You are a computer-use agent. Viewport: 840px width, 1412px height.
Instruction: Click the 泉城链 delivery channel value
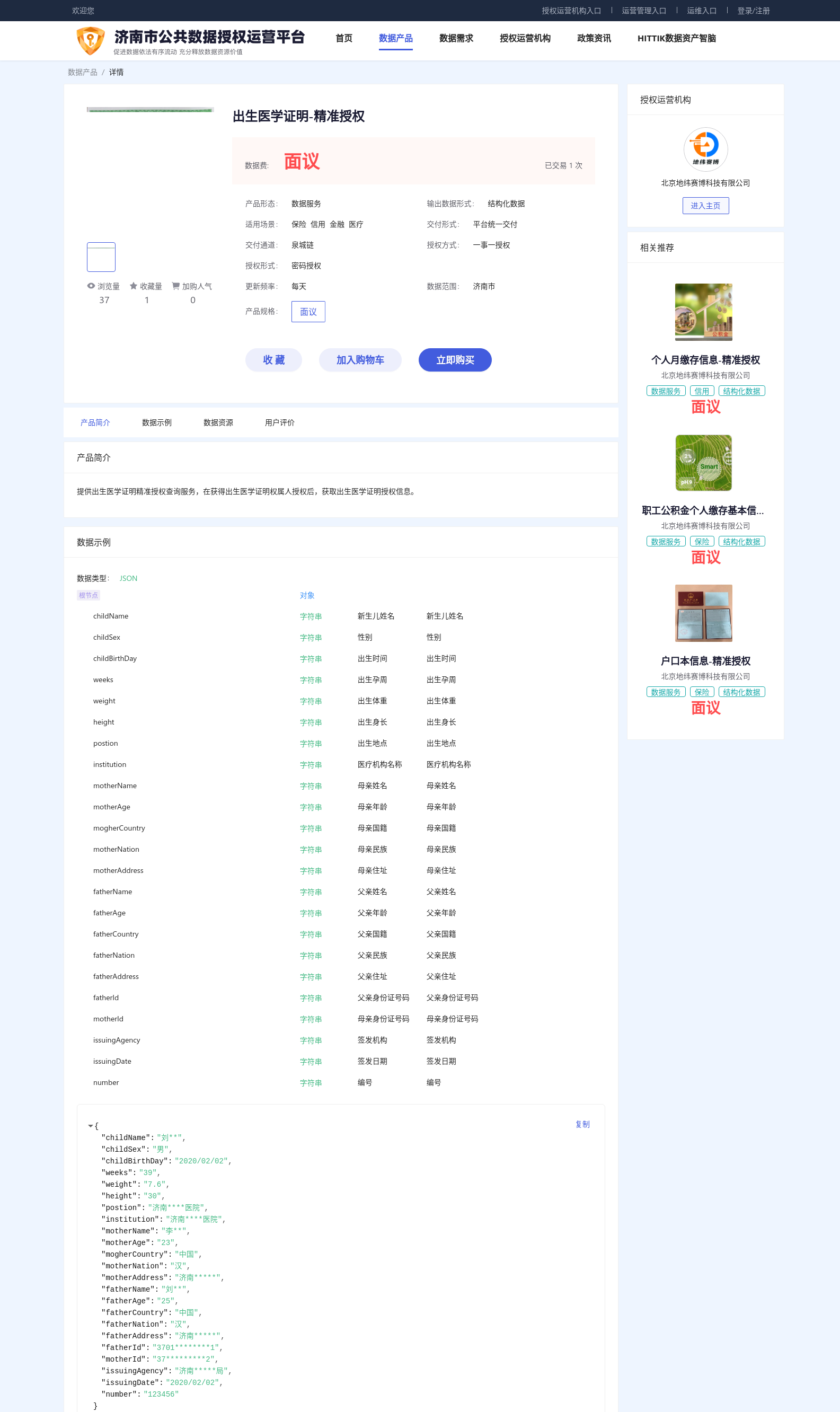click(x=302, y=245)
